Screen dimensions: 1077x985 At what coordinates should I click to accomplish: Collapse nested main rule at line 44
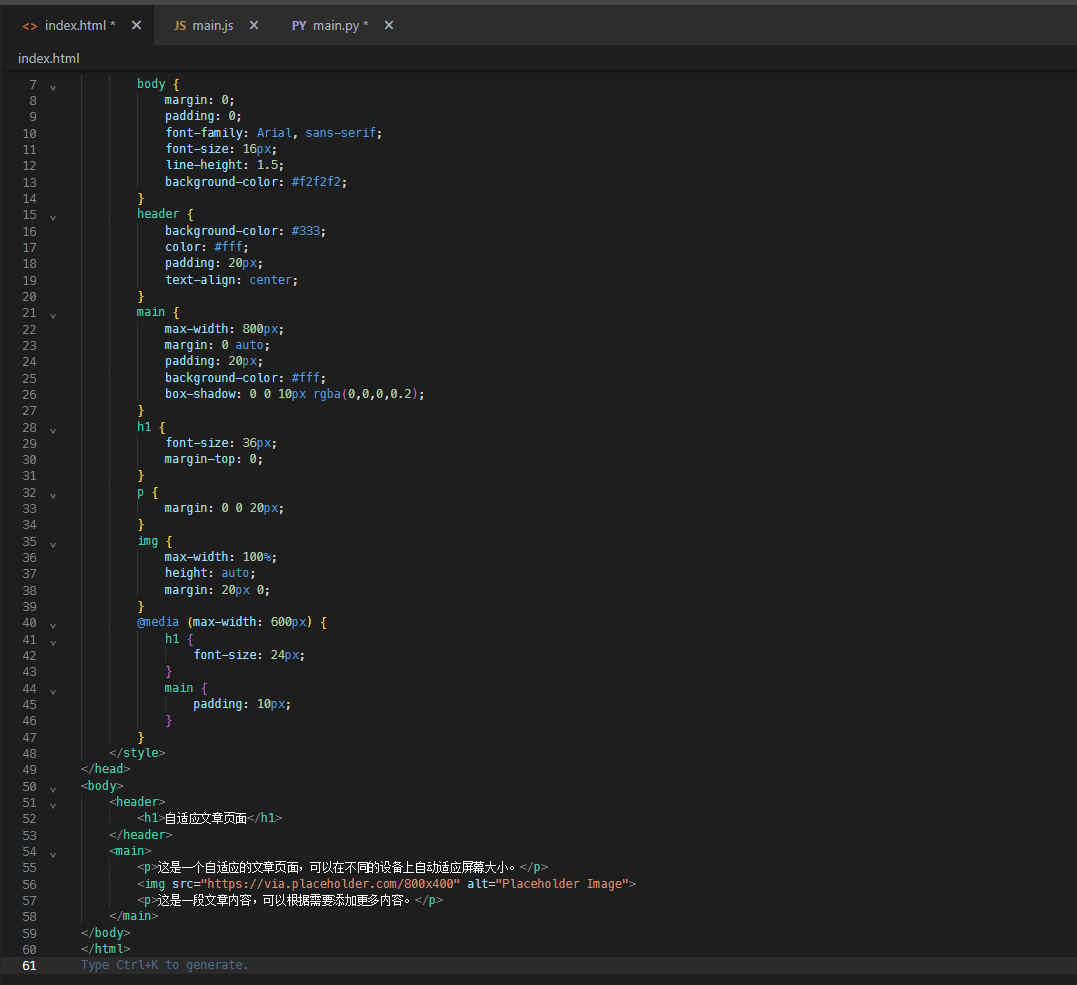coord(53,692)
